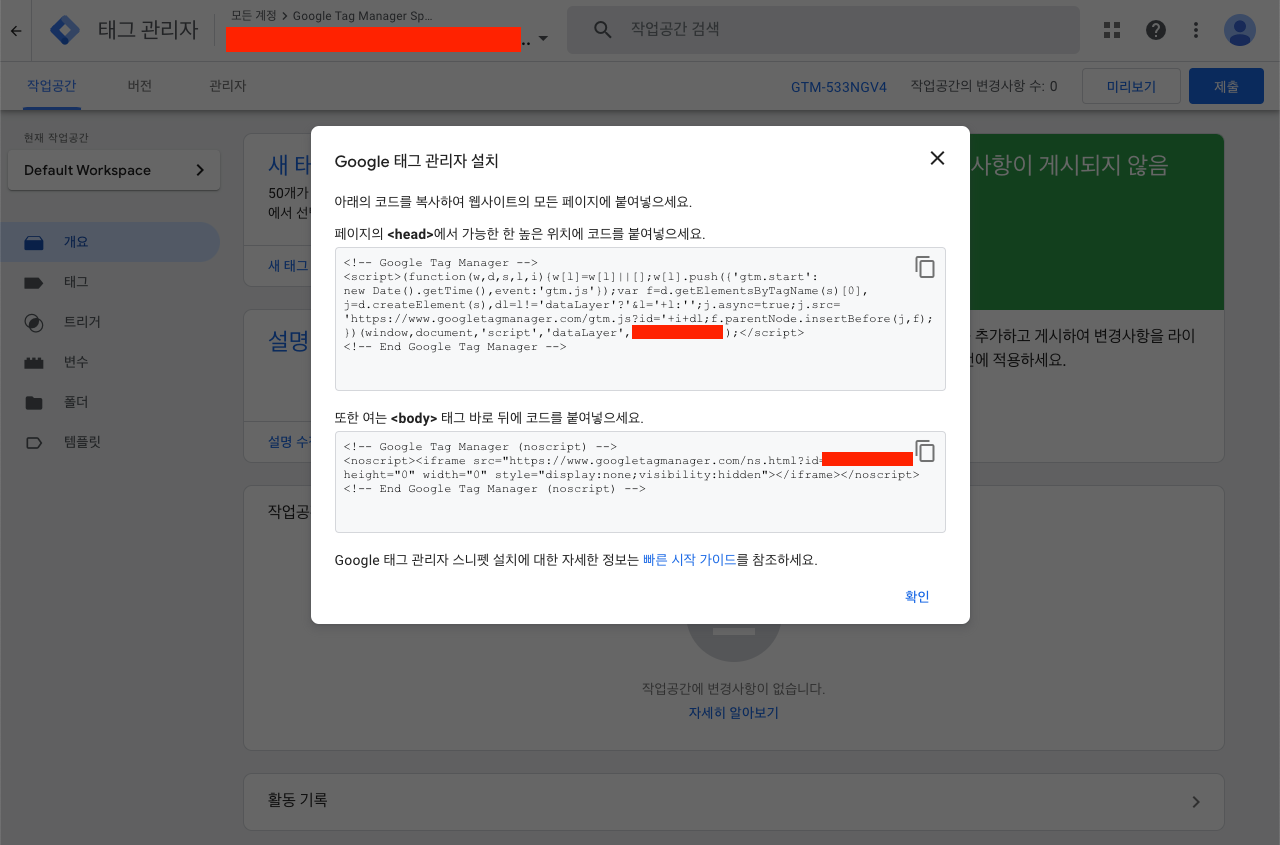Close the Google Tag Manager install dialog
The height and width of the screenshot is (845, 1280).
[937, 158]
